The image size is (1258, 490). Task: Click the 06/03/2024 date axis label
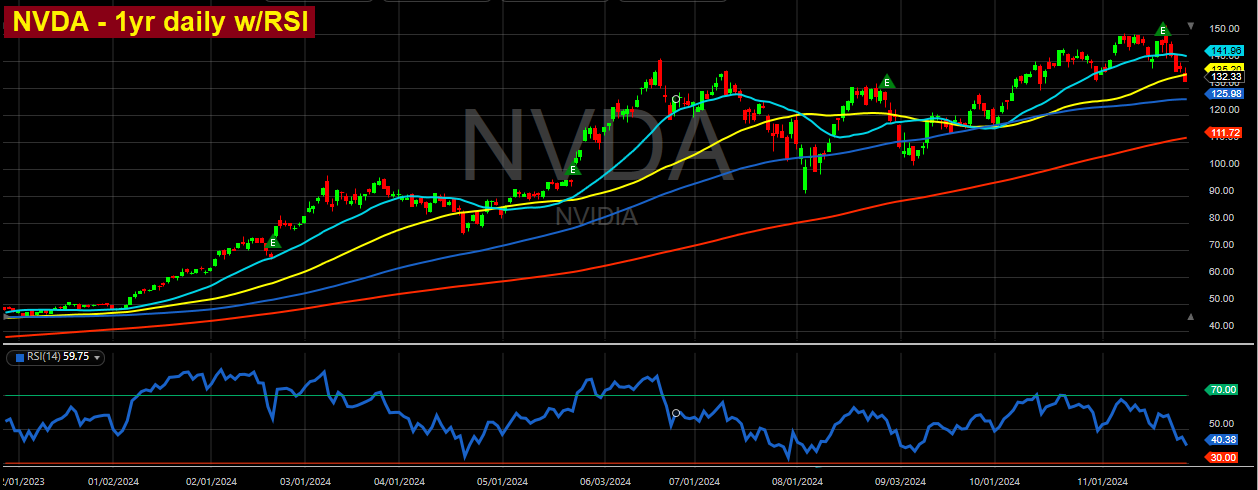603,481
